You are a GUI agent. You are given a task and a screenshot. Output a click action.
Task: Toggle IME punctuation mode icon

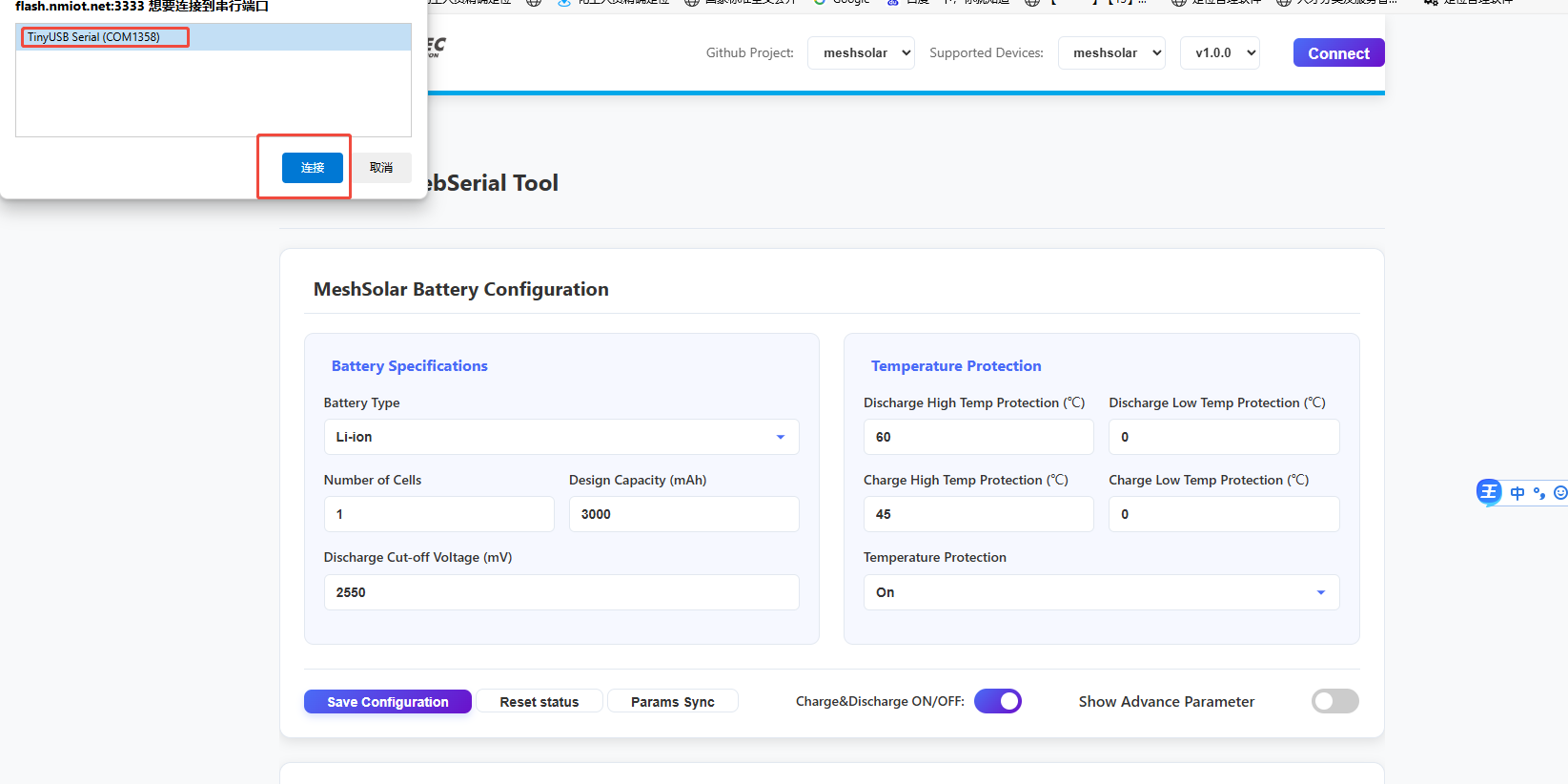click(x=1539, y=493)
